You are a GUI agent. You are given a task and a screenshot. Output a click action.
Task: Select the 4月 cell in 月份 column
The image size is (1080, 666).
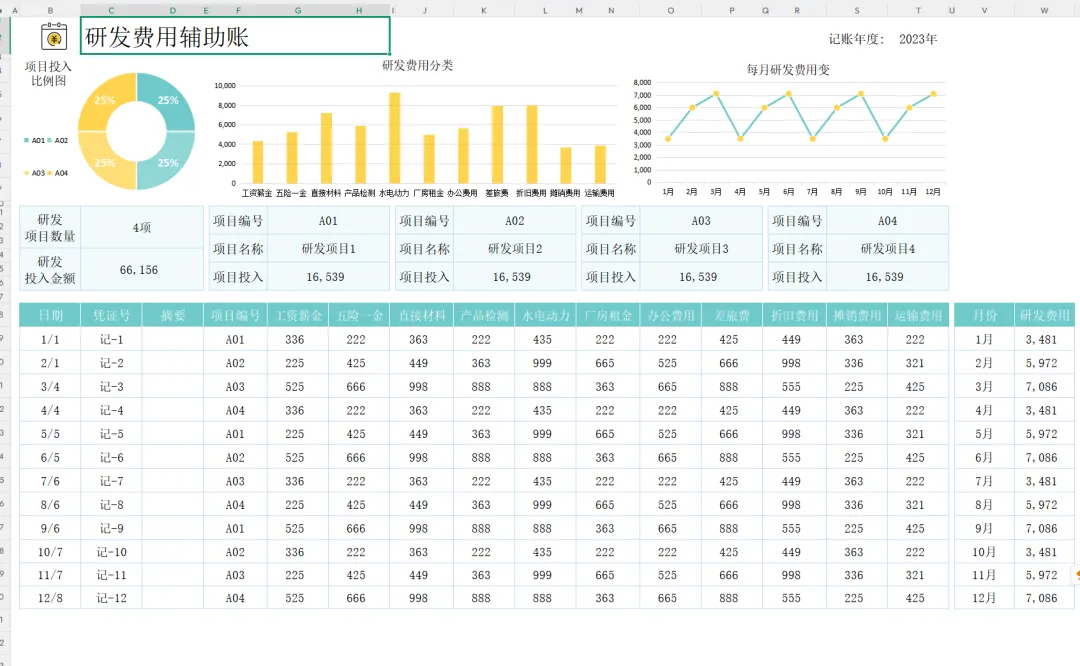984,410
